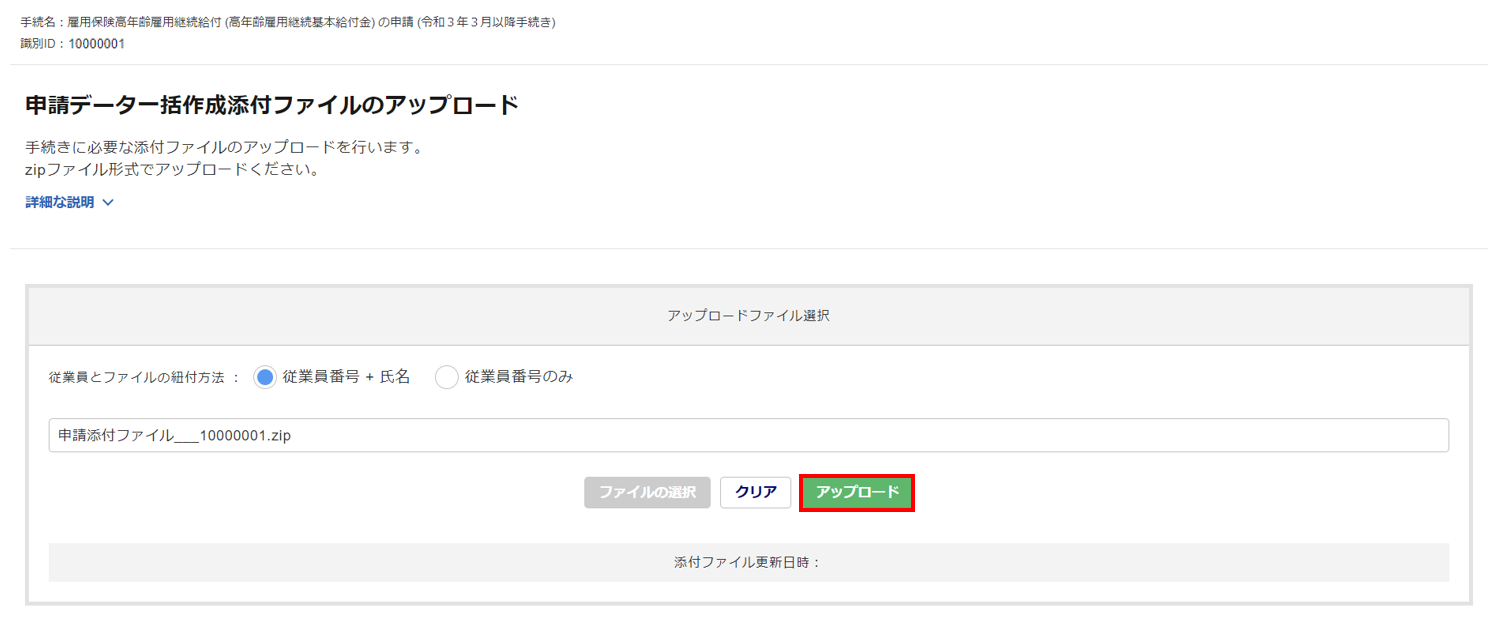Click the zip file name input field
Screen dimensions: 1494x618
point(748,435)
